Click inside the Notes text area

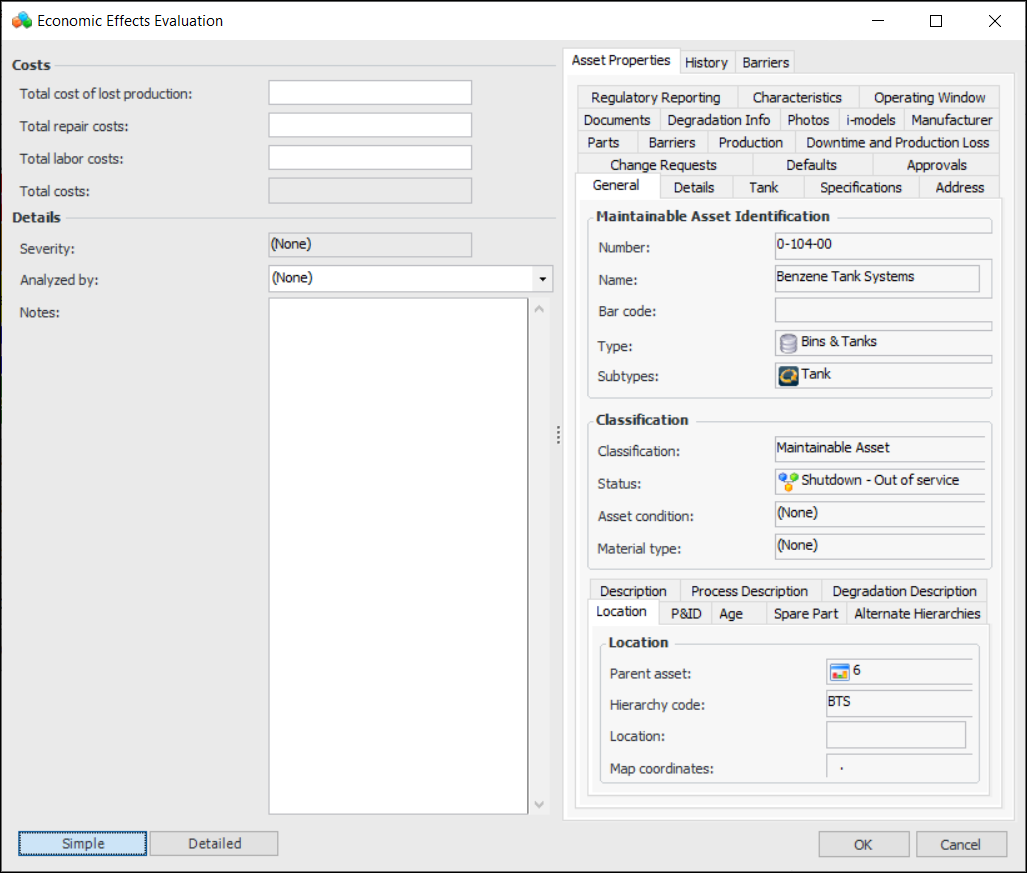click(x=398, y=555)
